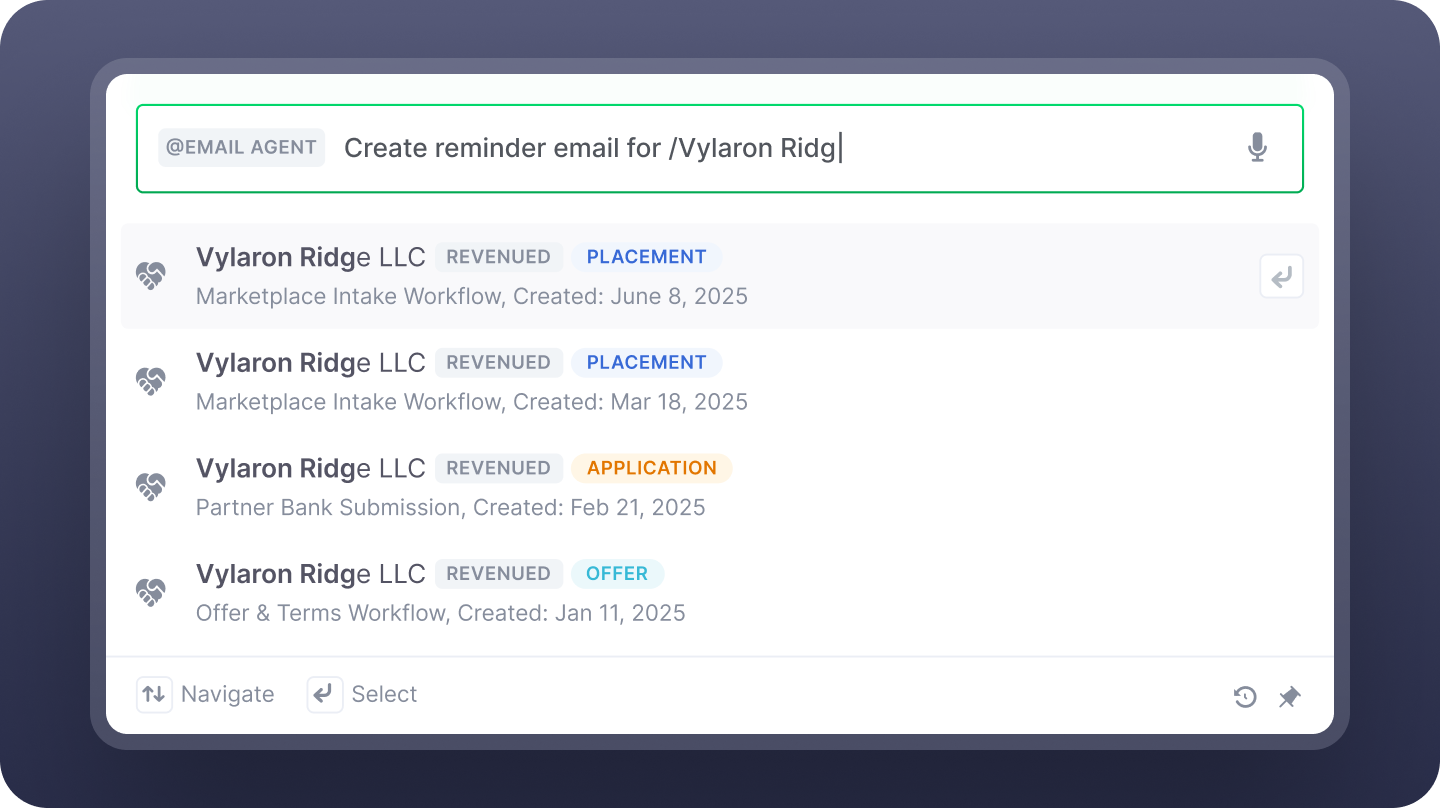Image resolution: width=1440 pixels, height=808 pixels.
Task: Select Vylaron Ridge LLC created June 8, 2025
Action: 720,276
